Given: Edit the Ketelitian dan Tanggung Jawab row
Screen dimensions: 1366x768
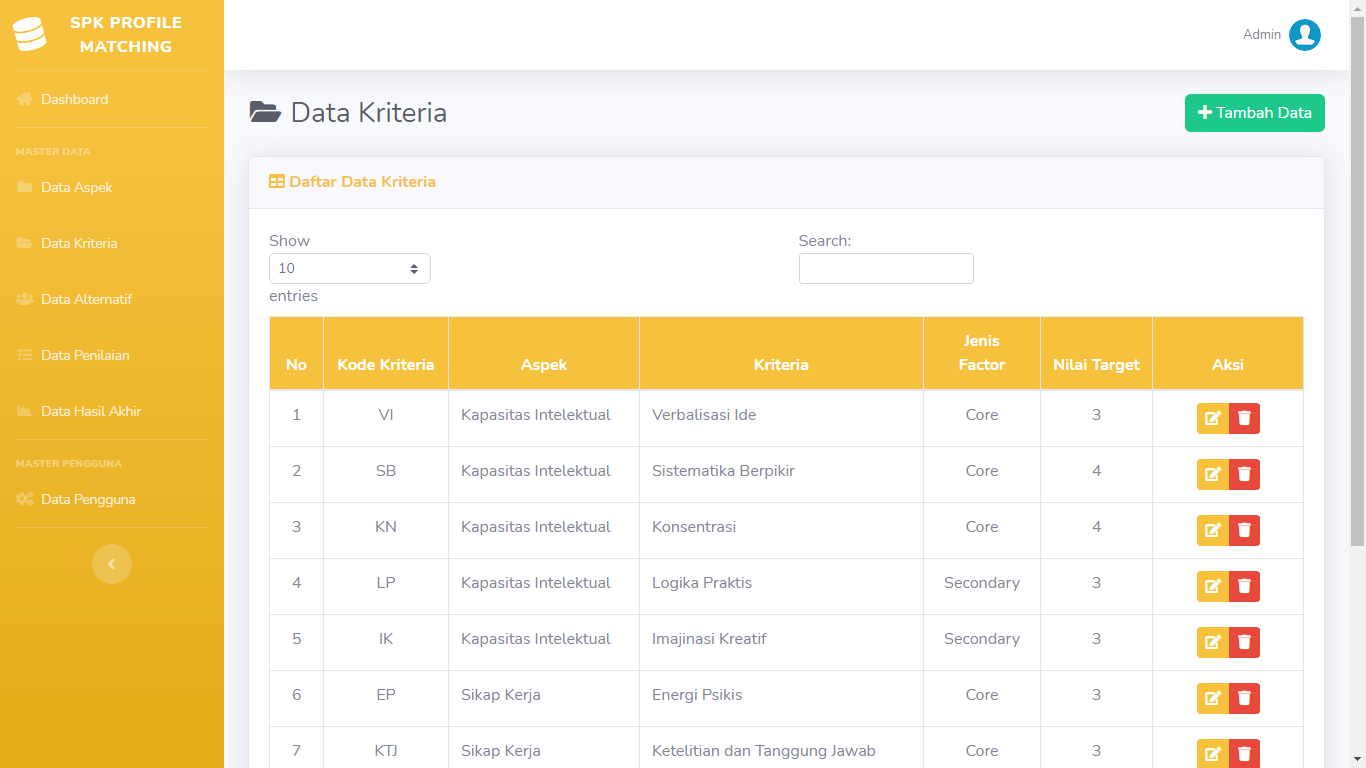Looking at the screenshot, I should click(1213, 753).
